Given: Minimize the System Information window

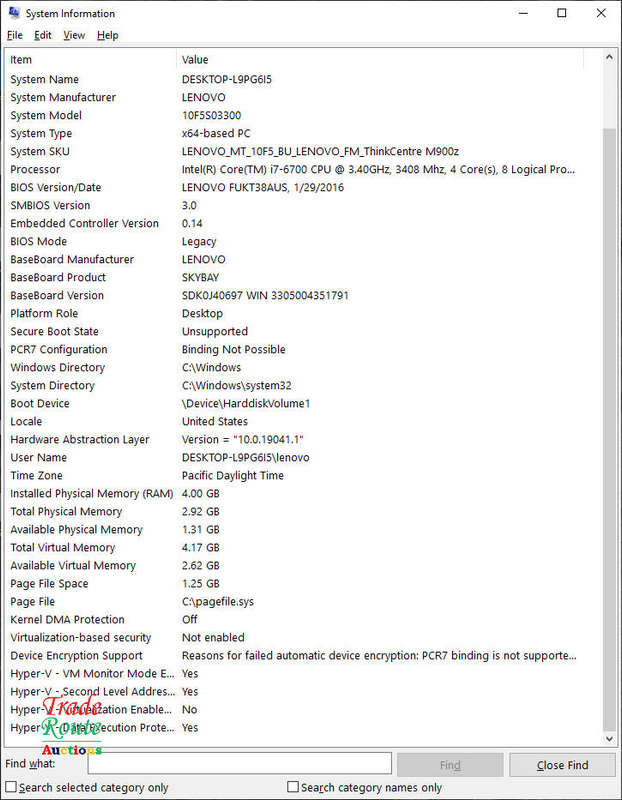Looking at the screenshot, I should click(x=523, y=13).
